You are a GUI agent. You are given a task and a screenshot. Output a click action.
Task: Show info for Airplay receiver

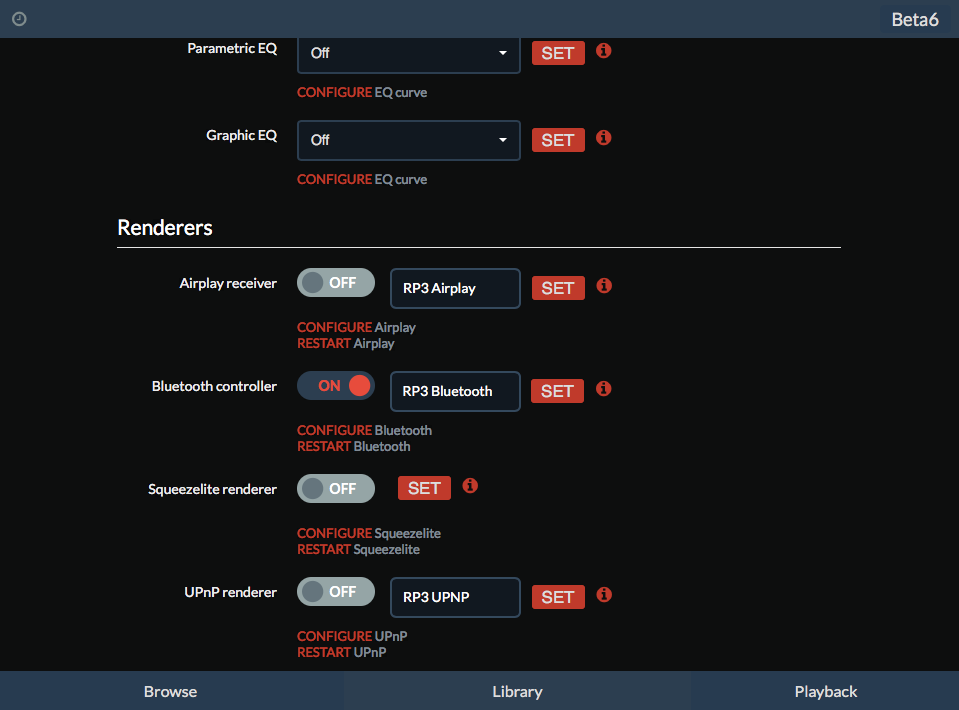click(604, 286)
